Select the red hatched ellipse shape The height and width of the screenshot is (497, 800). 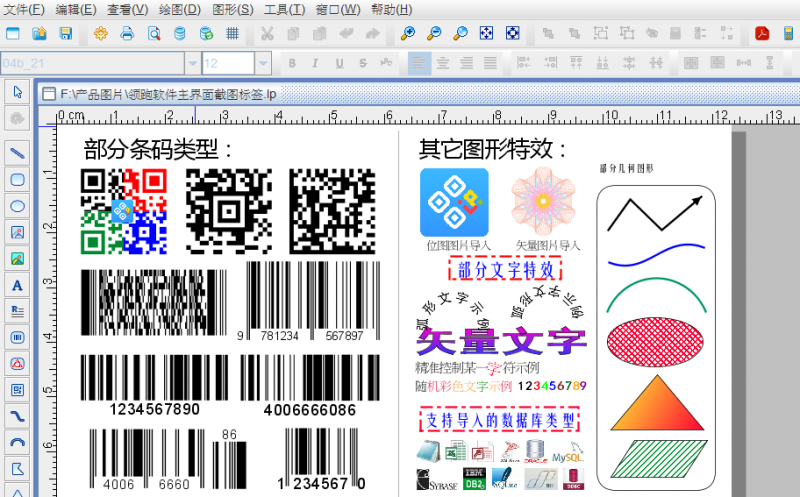pos(656,341)
